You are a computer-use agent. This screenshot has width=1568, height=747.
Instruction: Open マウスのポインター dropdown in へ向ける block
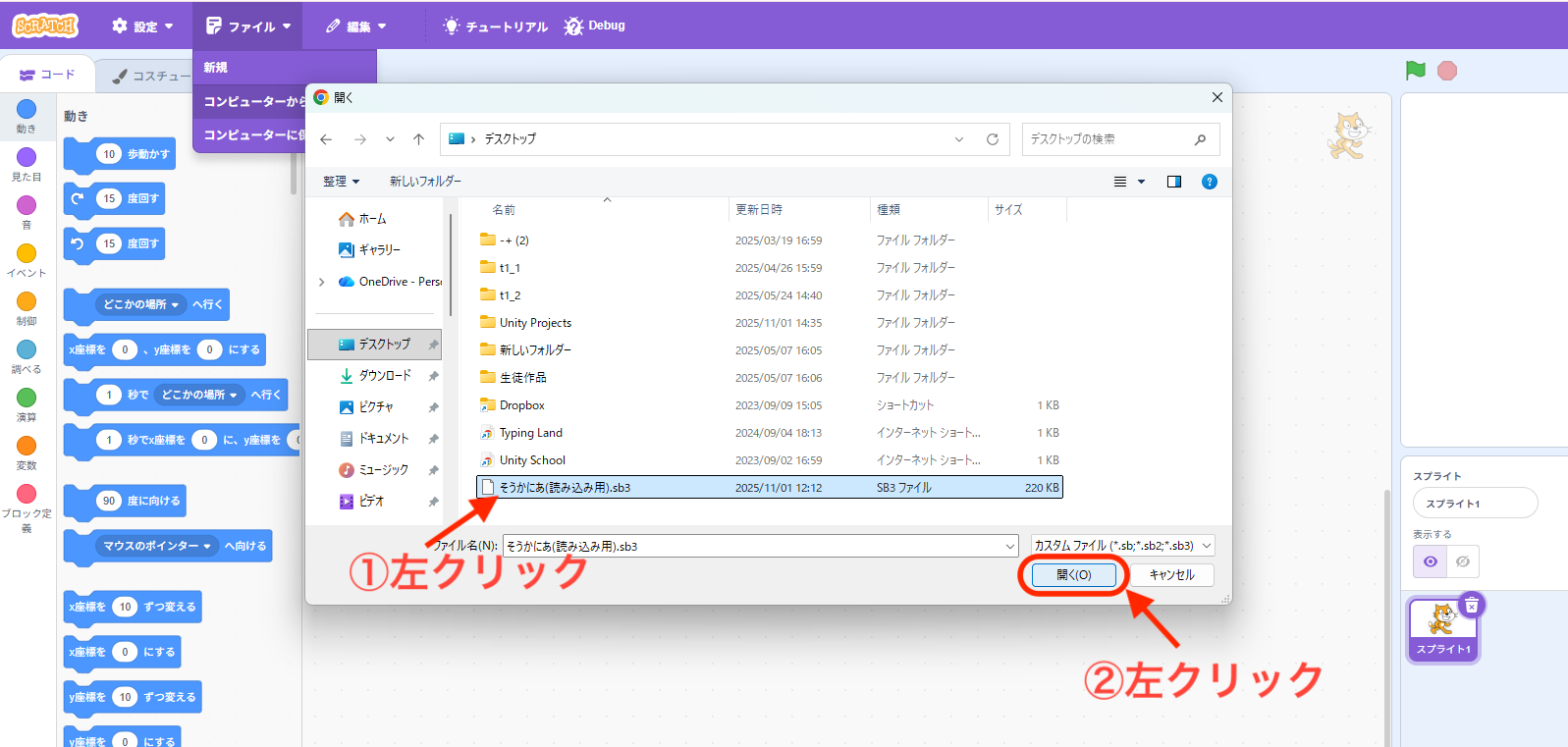[157, 546]
